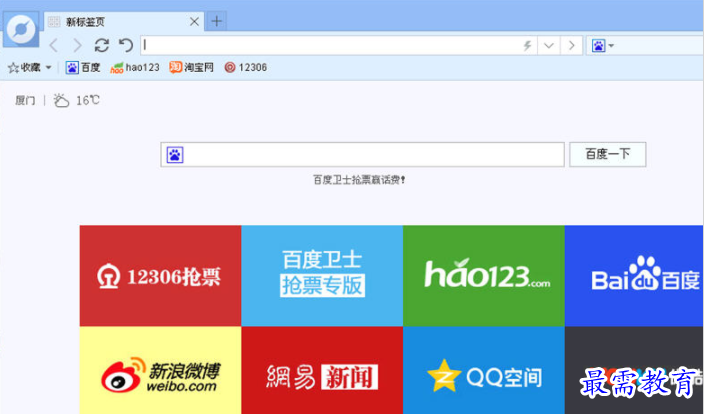Image resolution: width=704 pixels, height=414 pixels.
Task: Open the 淘宝网 bookmark
Action: [191, 68]
